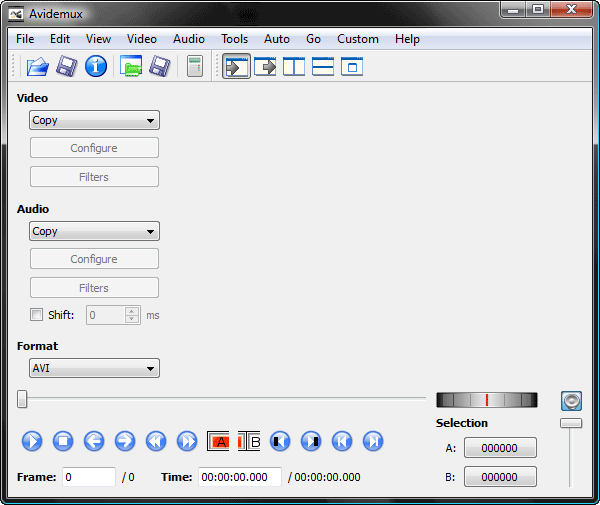Go to next black frame
This screenshot has height=505, width=600.
point(311,441)
